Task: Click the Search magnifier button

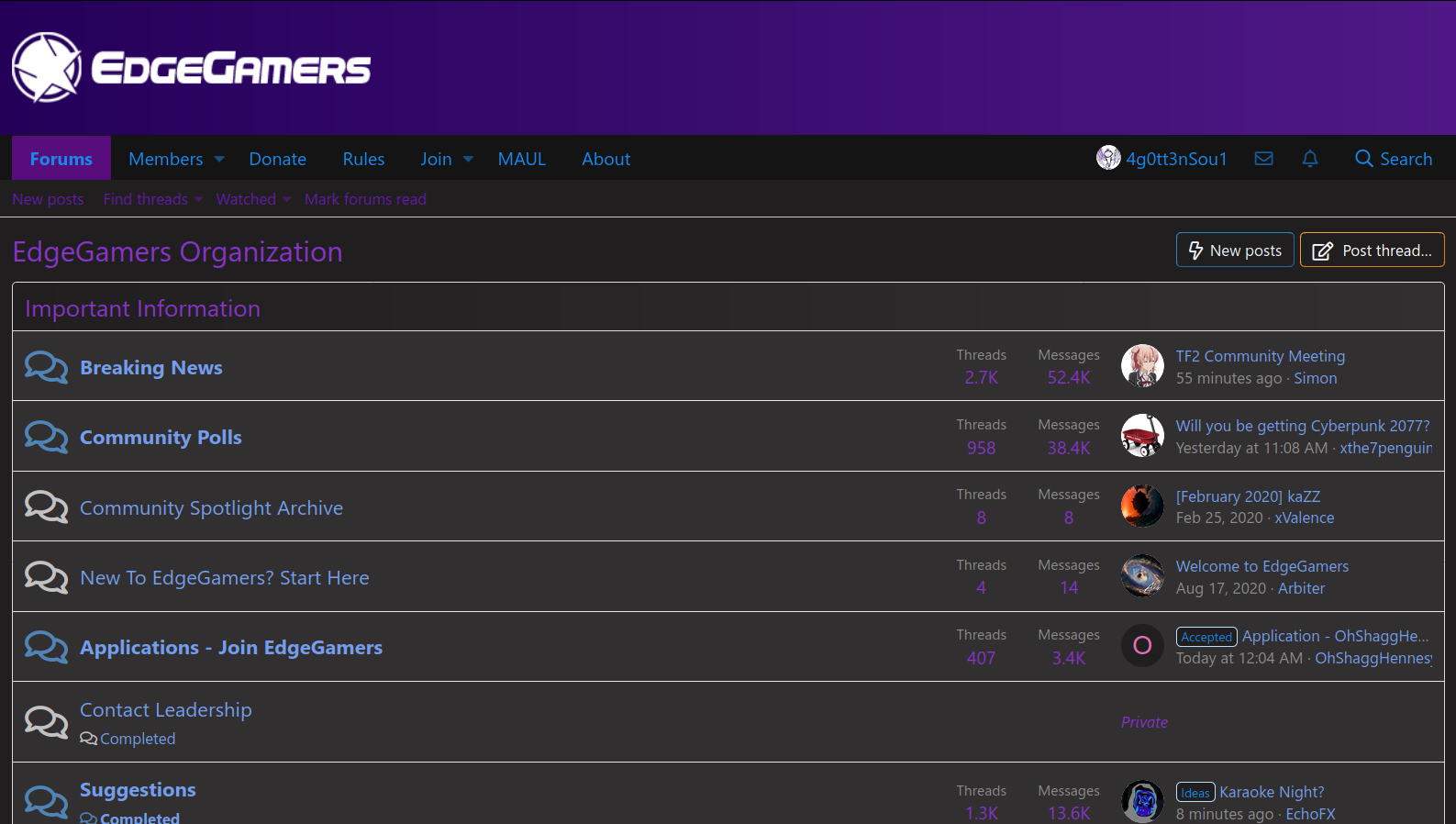Action: click(1394, 159)
